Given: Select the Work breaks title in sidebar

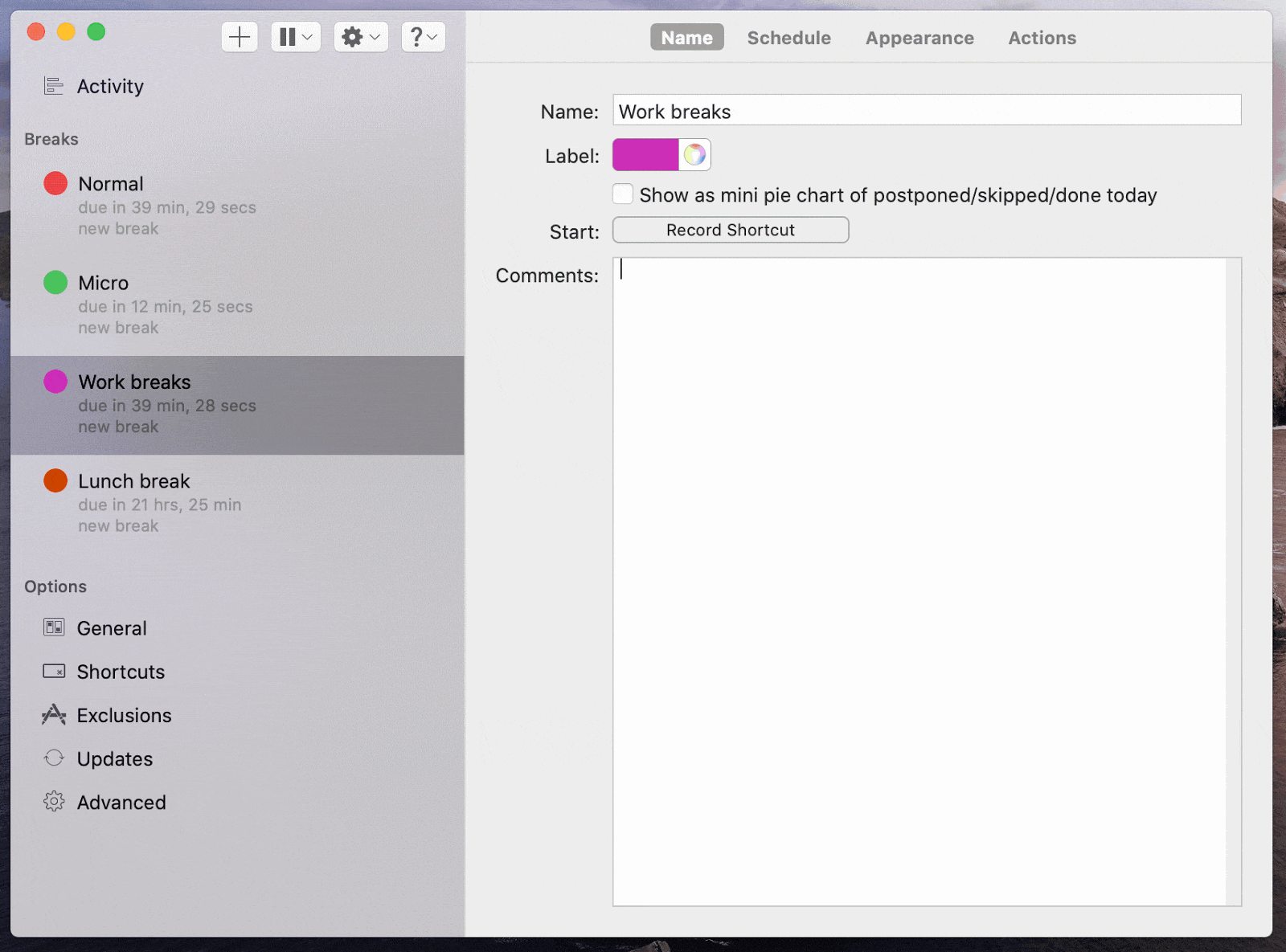Looking at the screenshot, I should pos(135,382).
